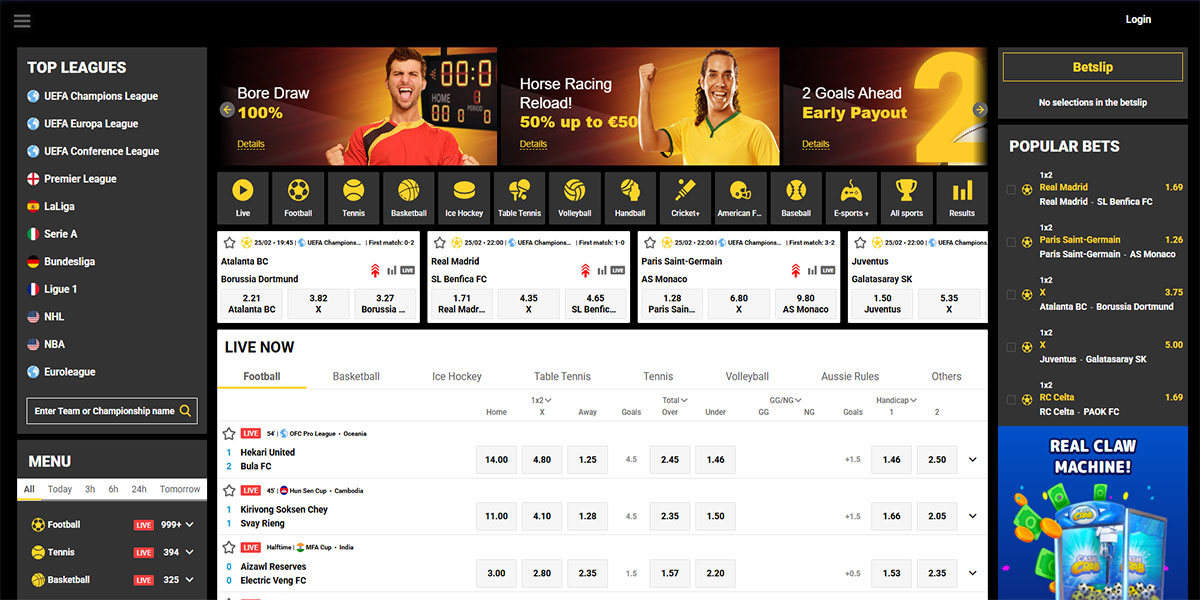The height and width of the screenshot is (600, 1200).
Task: Open the Cricket+ section
Action: pos(685,197)
